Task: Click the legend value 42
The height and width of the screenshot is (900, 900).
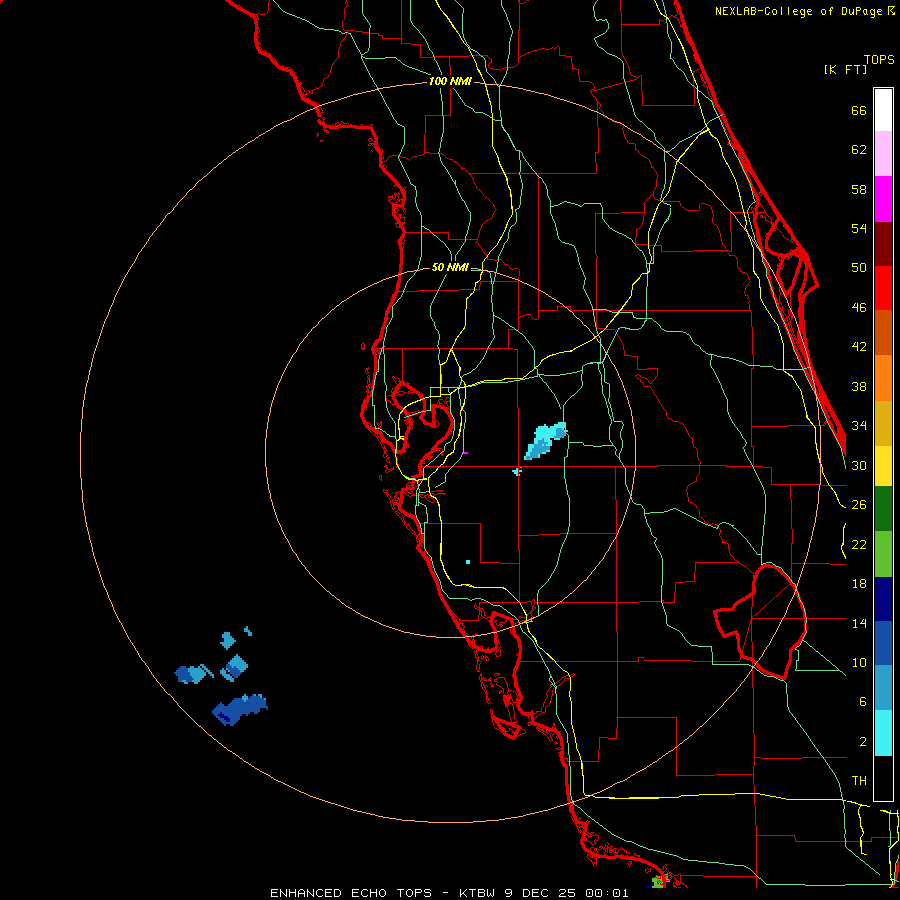Action: (859, 347)
